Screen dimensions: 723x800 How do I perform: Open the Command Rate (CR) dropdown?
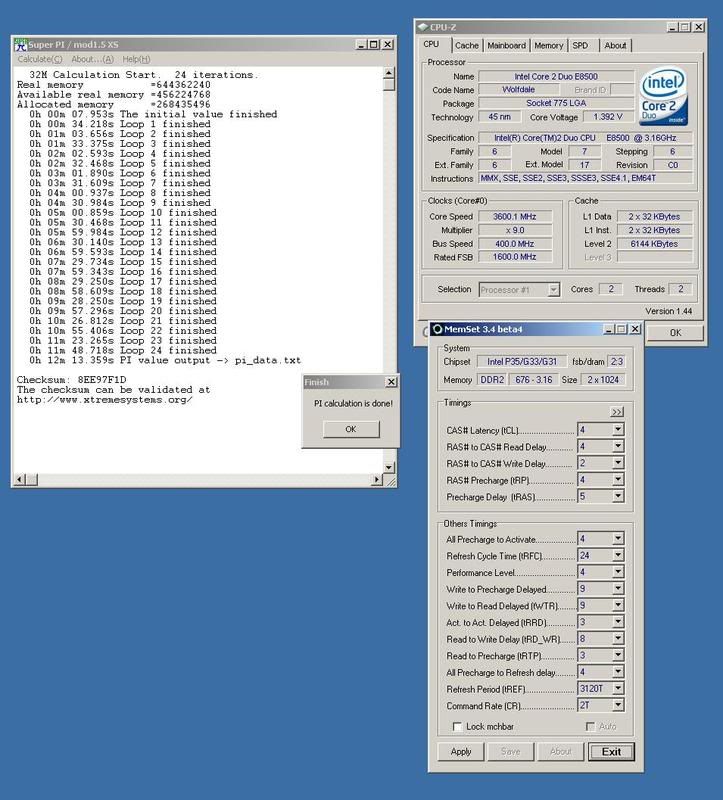pos(618,705)
